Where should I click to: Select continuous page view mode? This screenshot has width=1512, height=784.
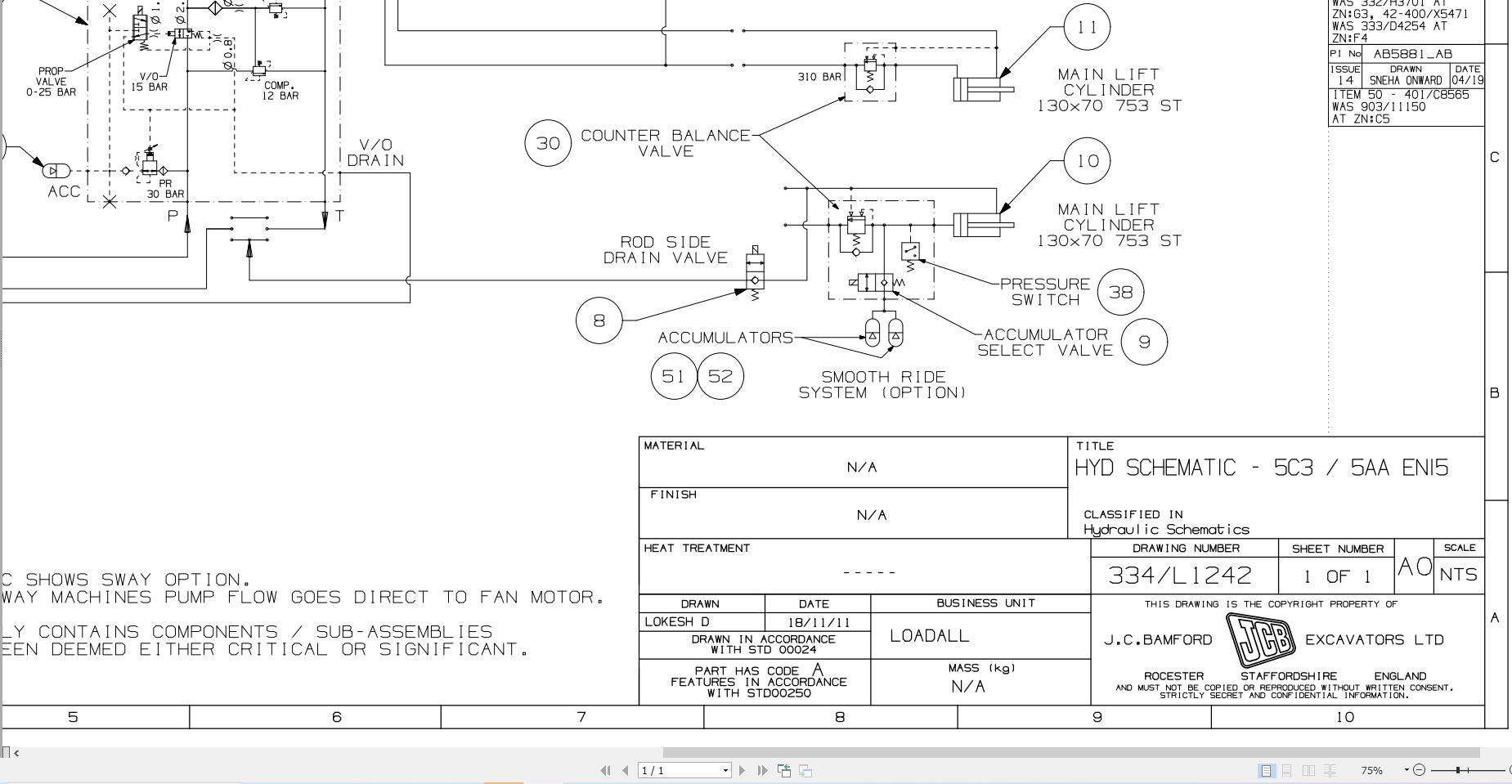click(1286, 770)
